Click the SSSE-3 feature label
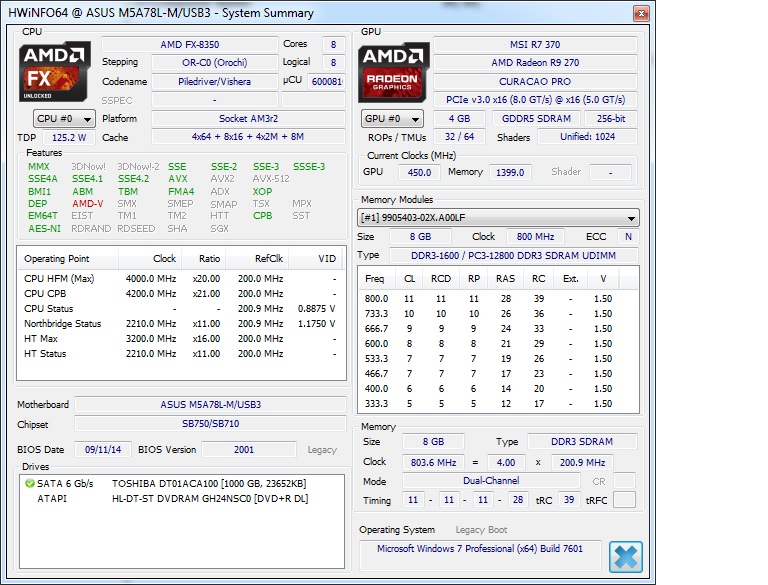The image size is (768, 585). 309,167
